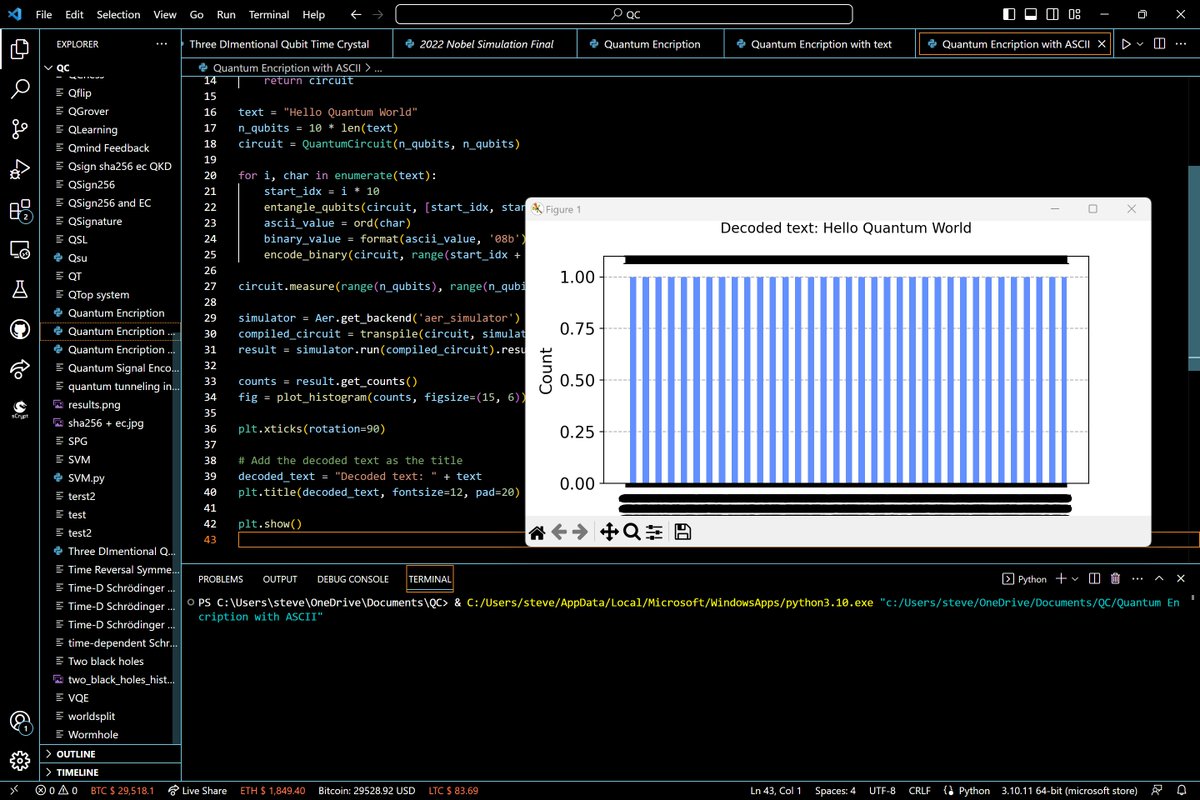This screenshot has height=800, width=1200.
Task: Reset the plot with Home icon
Action: (537, 532)
